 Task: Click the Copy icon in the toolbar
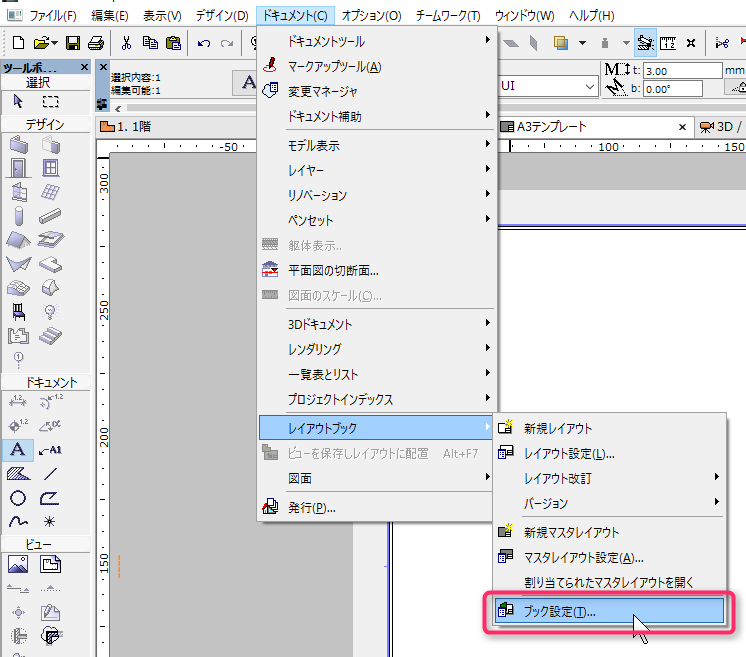point(150,43)
